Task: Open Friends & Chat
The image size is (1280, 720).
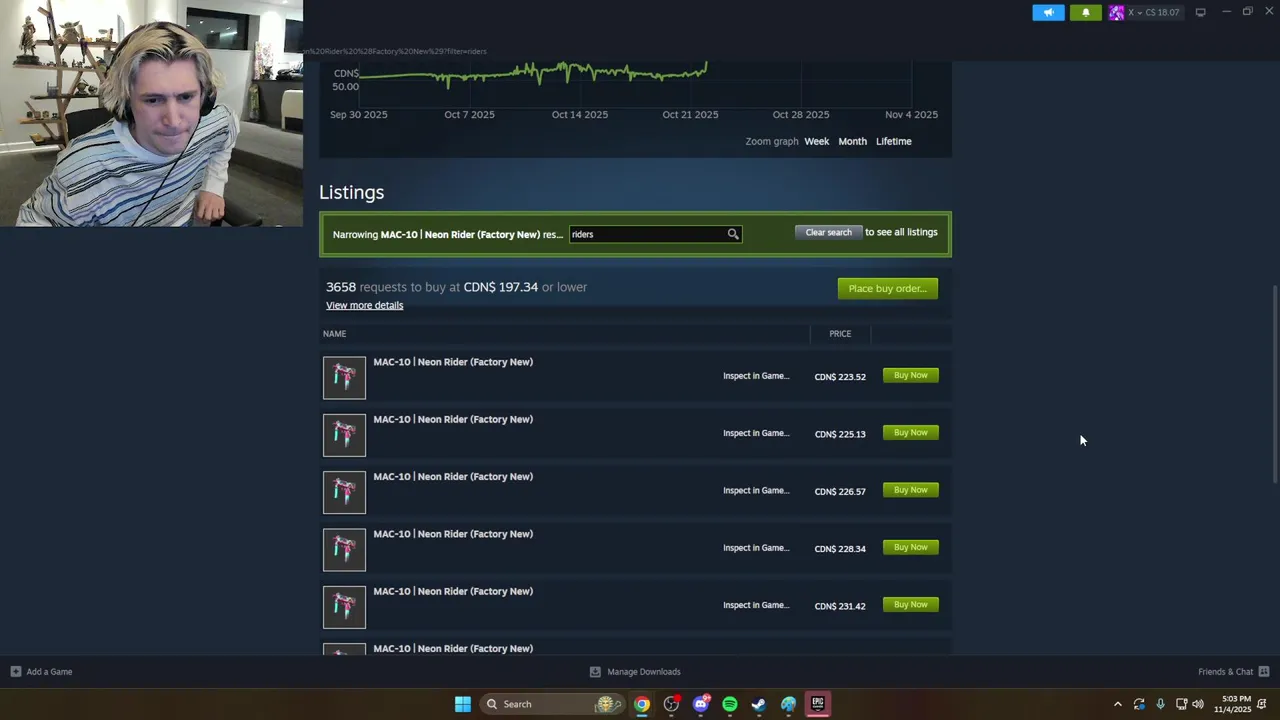Action: [1225, 672]
